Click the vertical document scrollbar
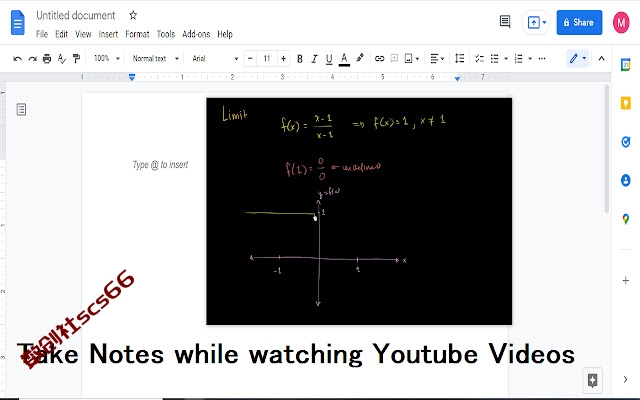 607,149
